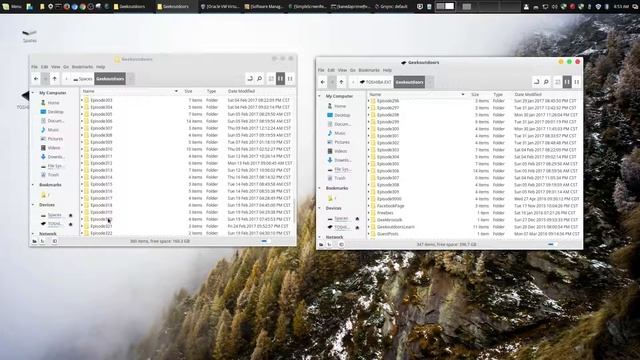The width and height of the screenshot is (640, 360).
Task: Open File menu in the Spares window
Action: (x=34, y=67)
